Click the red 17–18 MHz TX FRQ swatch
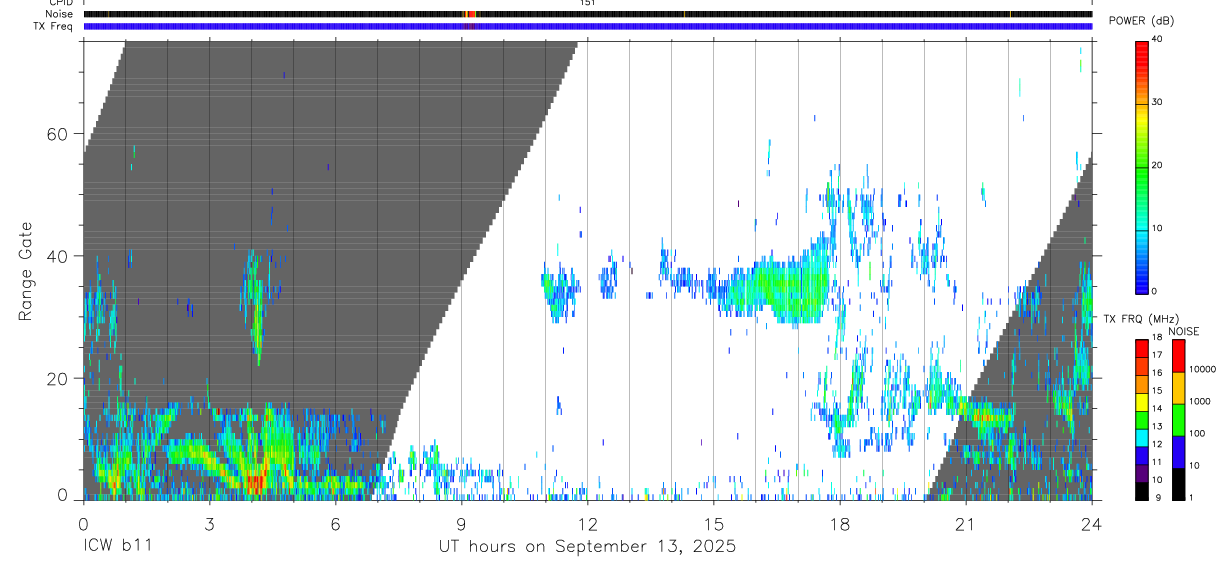This screenshot has width=1228, height=567. (1141, 349)
